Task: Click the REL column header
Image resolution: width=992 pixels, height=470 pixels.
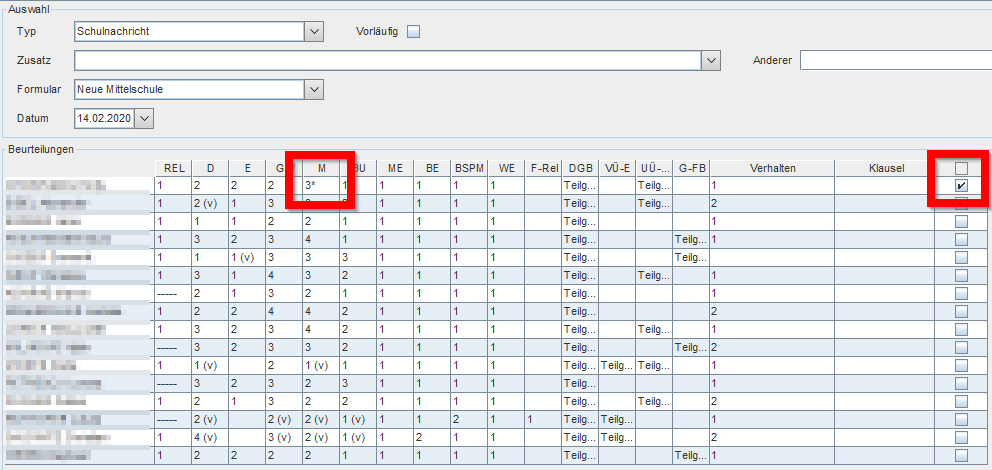Action: (x=174, y=168)
